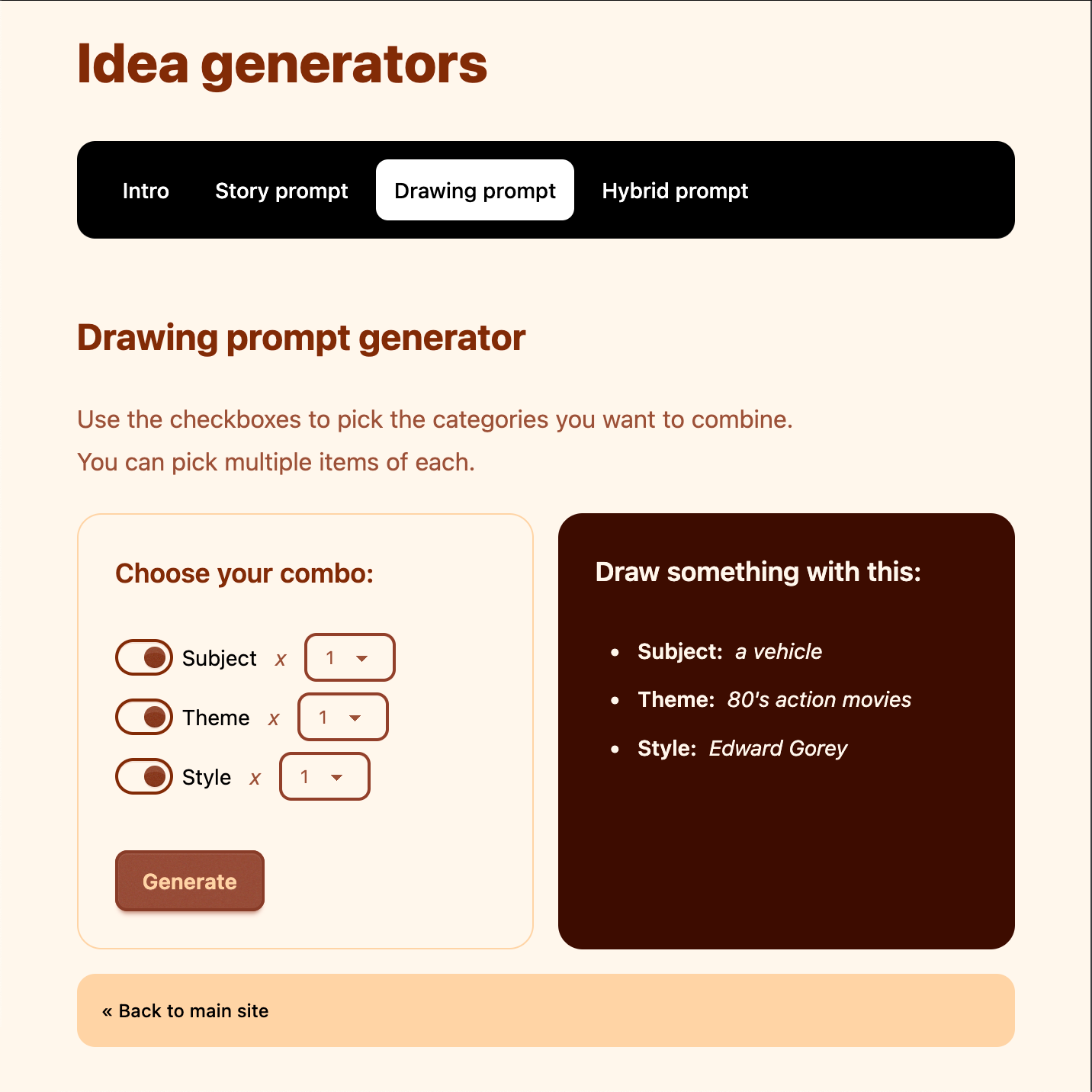Click the Theme dropdown chevron
Image resolution: width=1092 pixels, height=1092 pixels.
coord(356,718)
